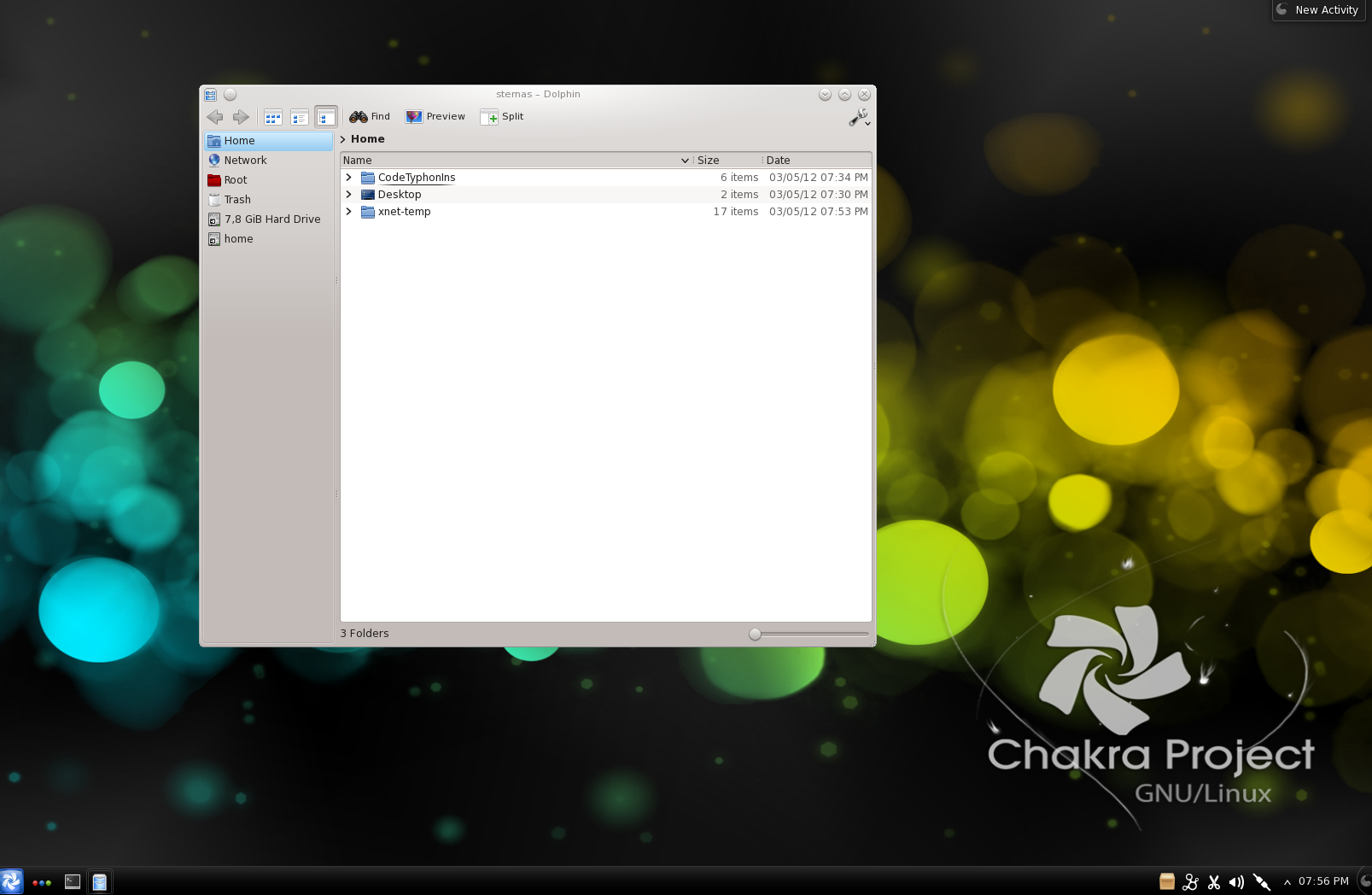Click '17 items' size cell
Screen dimensions: 1372x895
(736, 212)
